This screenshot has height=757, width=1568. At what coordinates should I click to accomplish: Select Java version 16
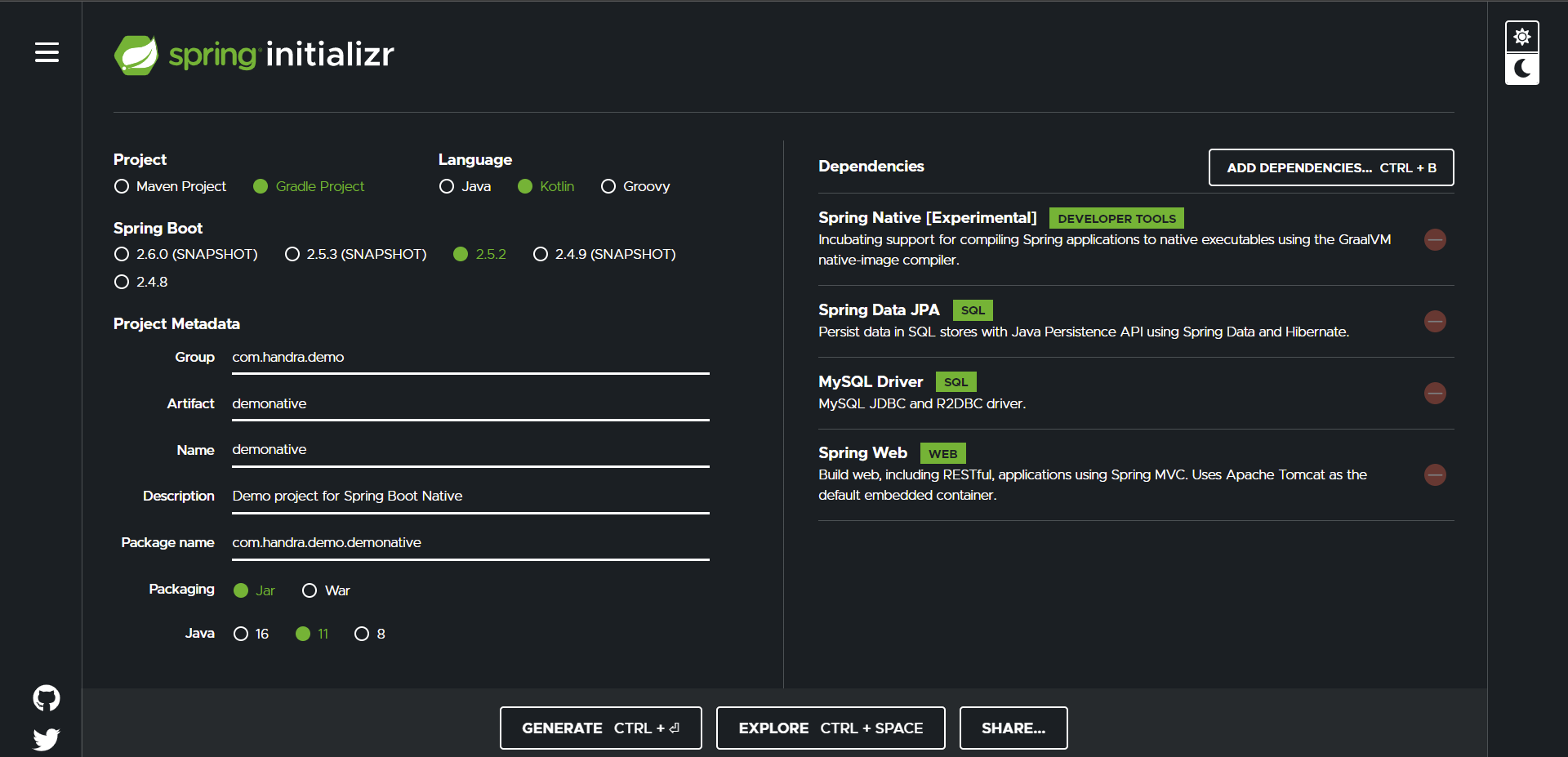click(251, 634)
